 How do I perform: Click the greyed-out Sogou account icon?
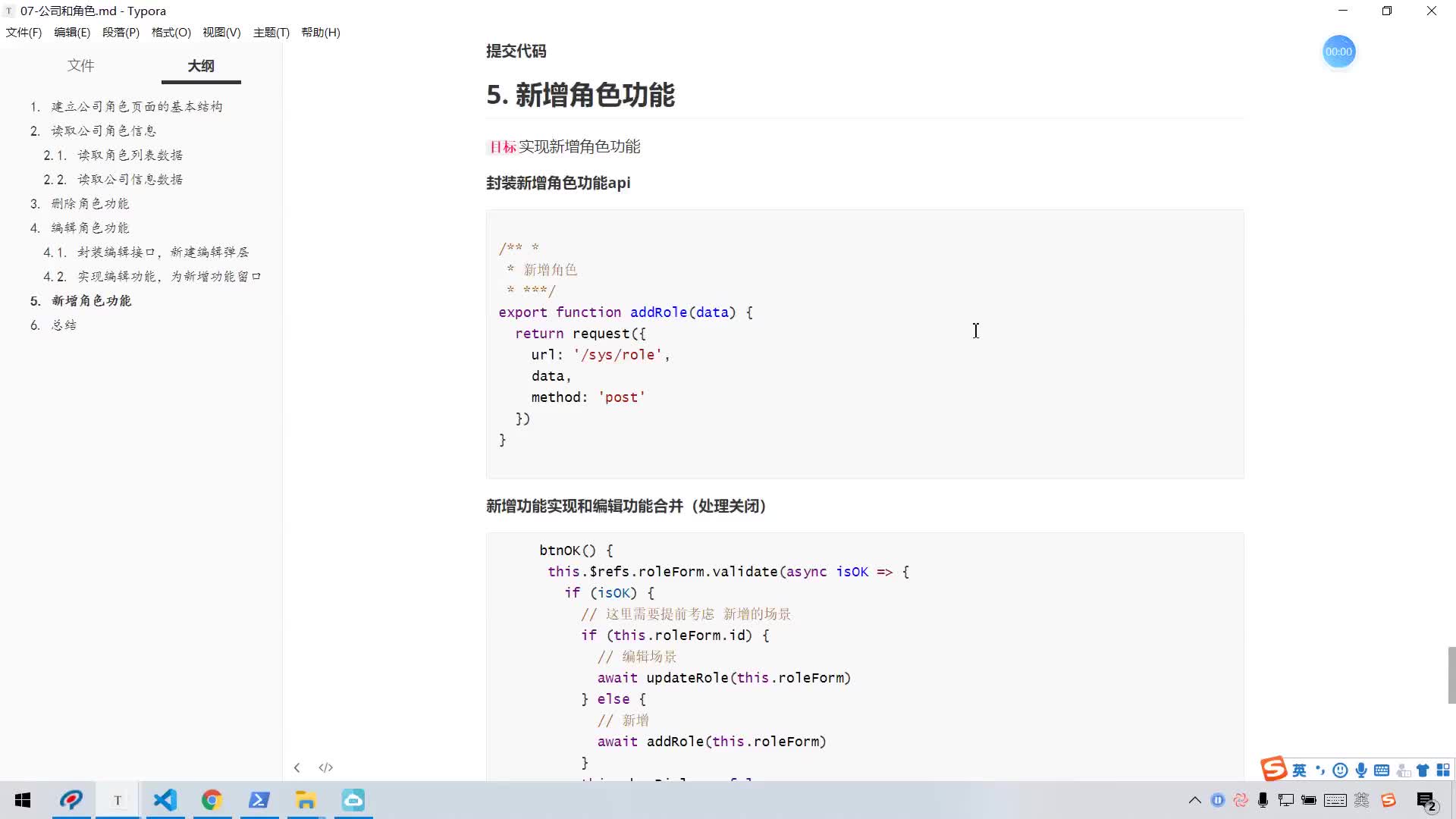click(x=1403, y=770)
